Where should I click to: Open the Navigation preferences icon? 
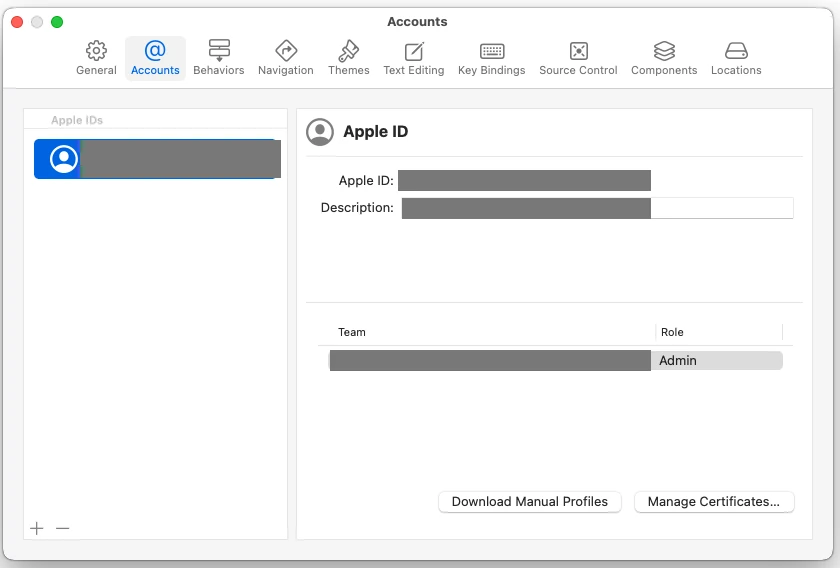pos(286,51)
